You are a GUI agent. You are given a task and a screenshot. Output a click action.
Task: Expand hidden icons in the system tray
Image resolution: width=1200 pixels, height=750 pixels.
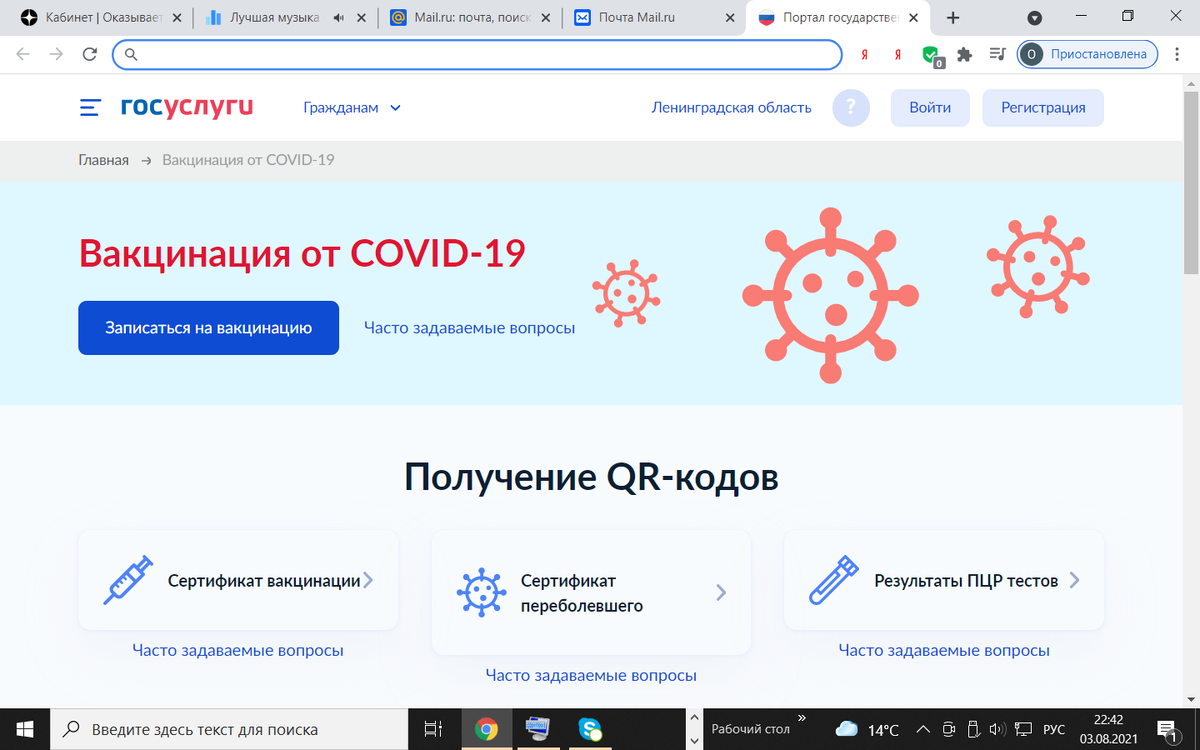(922, 728)
